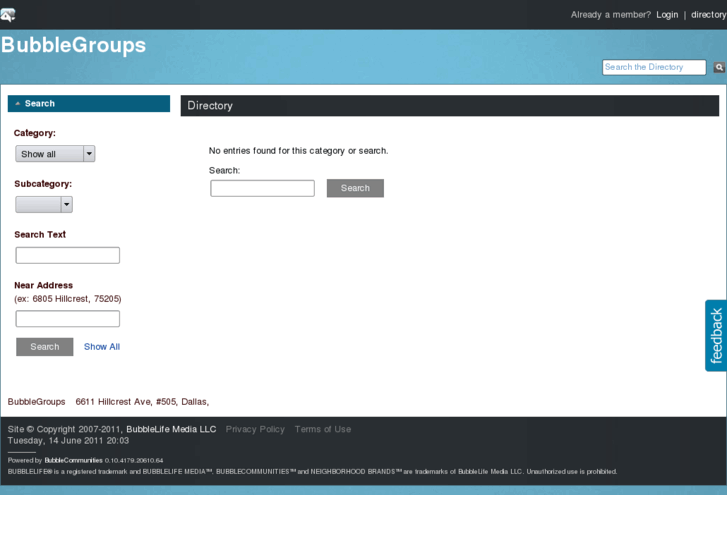
Task: Open the Privacy Policy link
Action: (255, 429)
